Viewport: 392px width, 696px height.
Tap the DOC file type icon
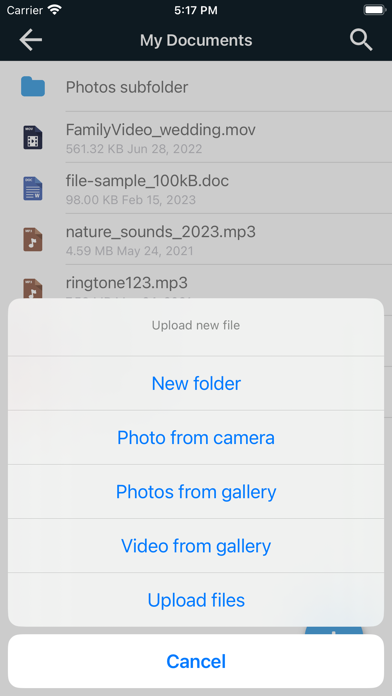pos(33,188)
